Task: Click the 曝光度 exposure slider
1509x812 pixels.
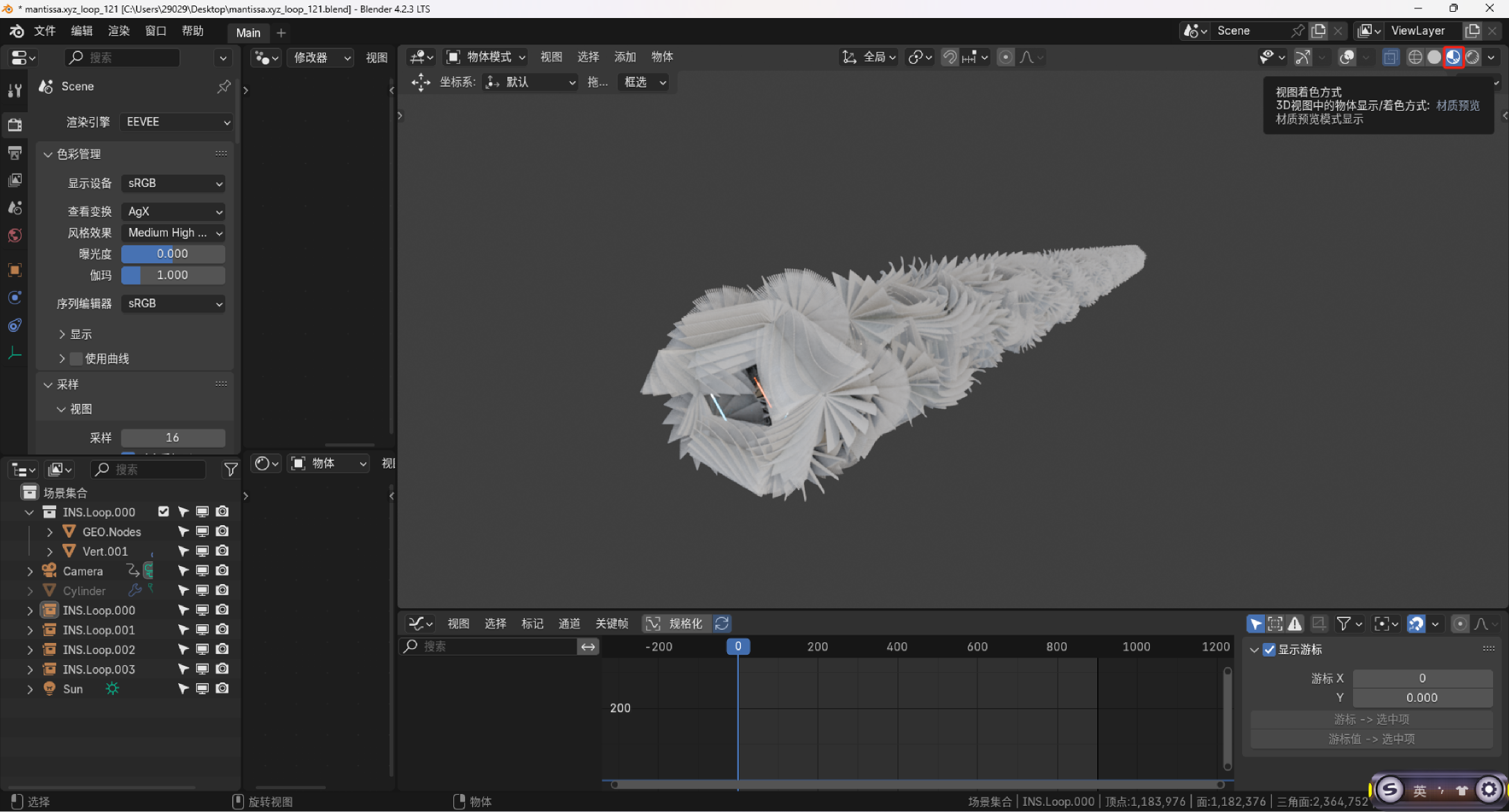Action: click(x=173, y=254)
